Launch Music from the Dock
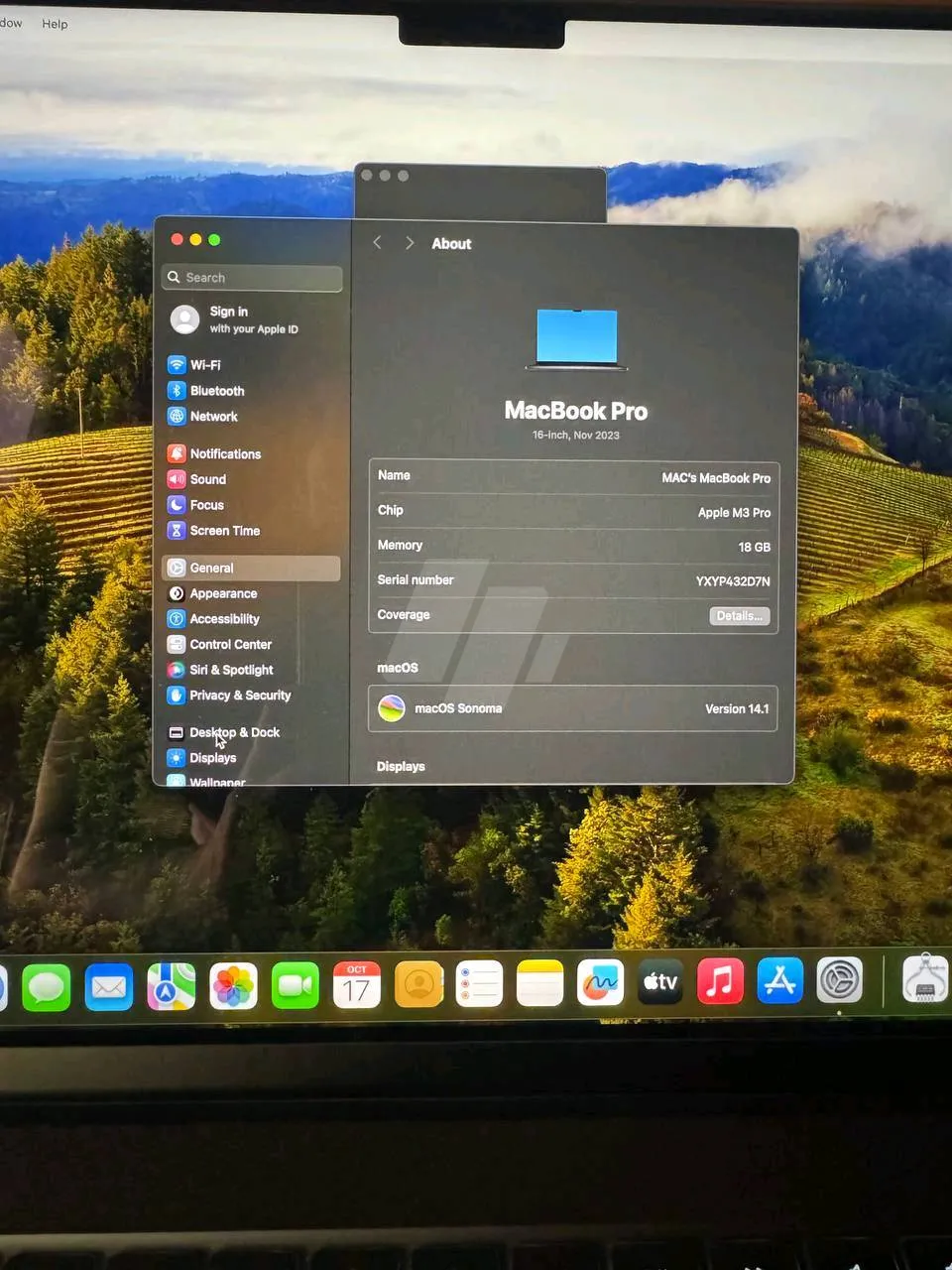This screenshot has width=952, height=1270. click(x=721, y=981)
